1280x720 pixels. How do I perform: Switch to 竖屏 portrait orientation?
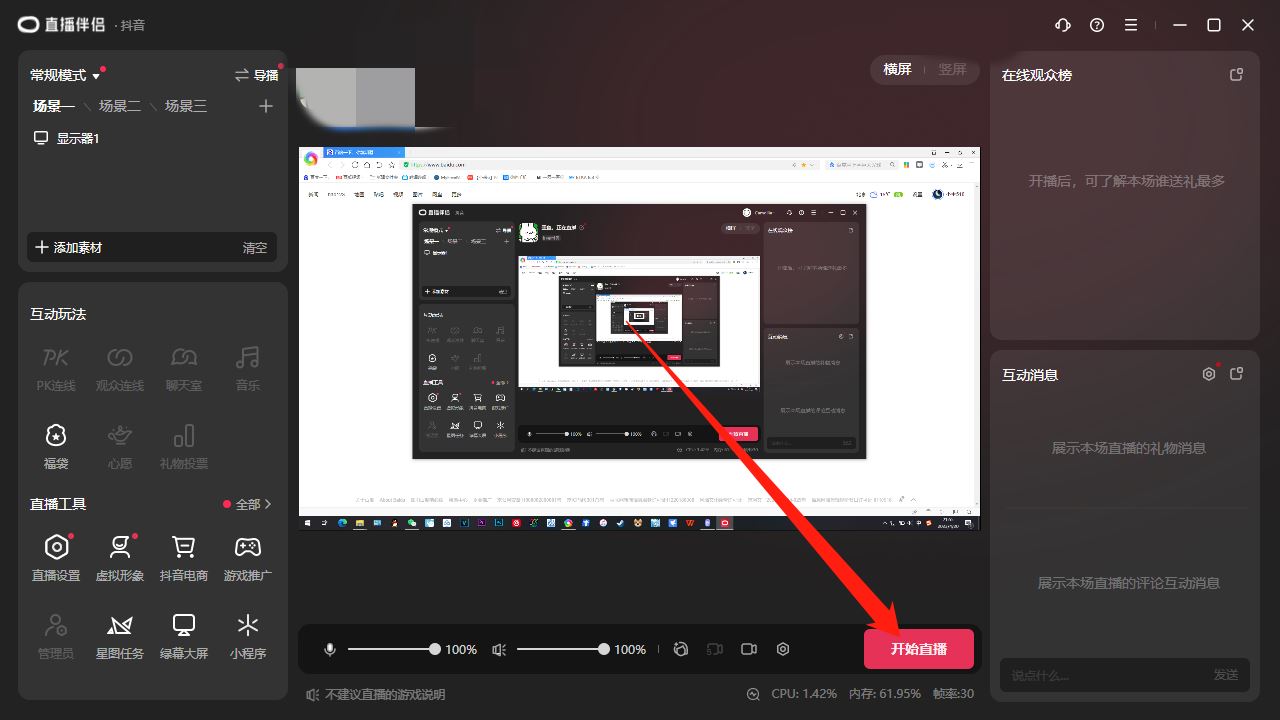point(952,70)
